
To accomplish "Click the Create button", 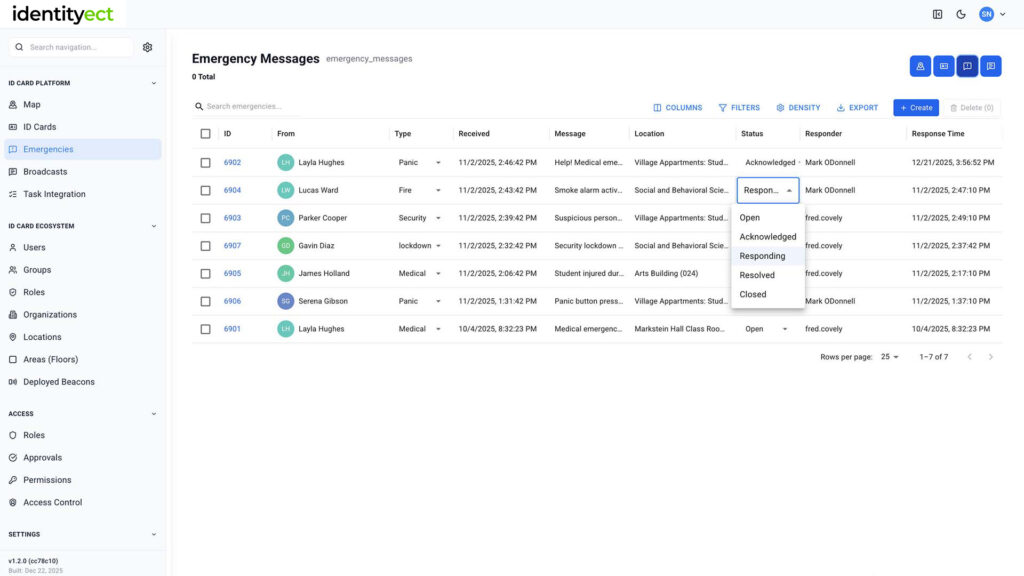I will [x=915, y=108].
